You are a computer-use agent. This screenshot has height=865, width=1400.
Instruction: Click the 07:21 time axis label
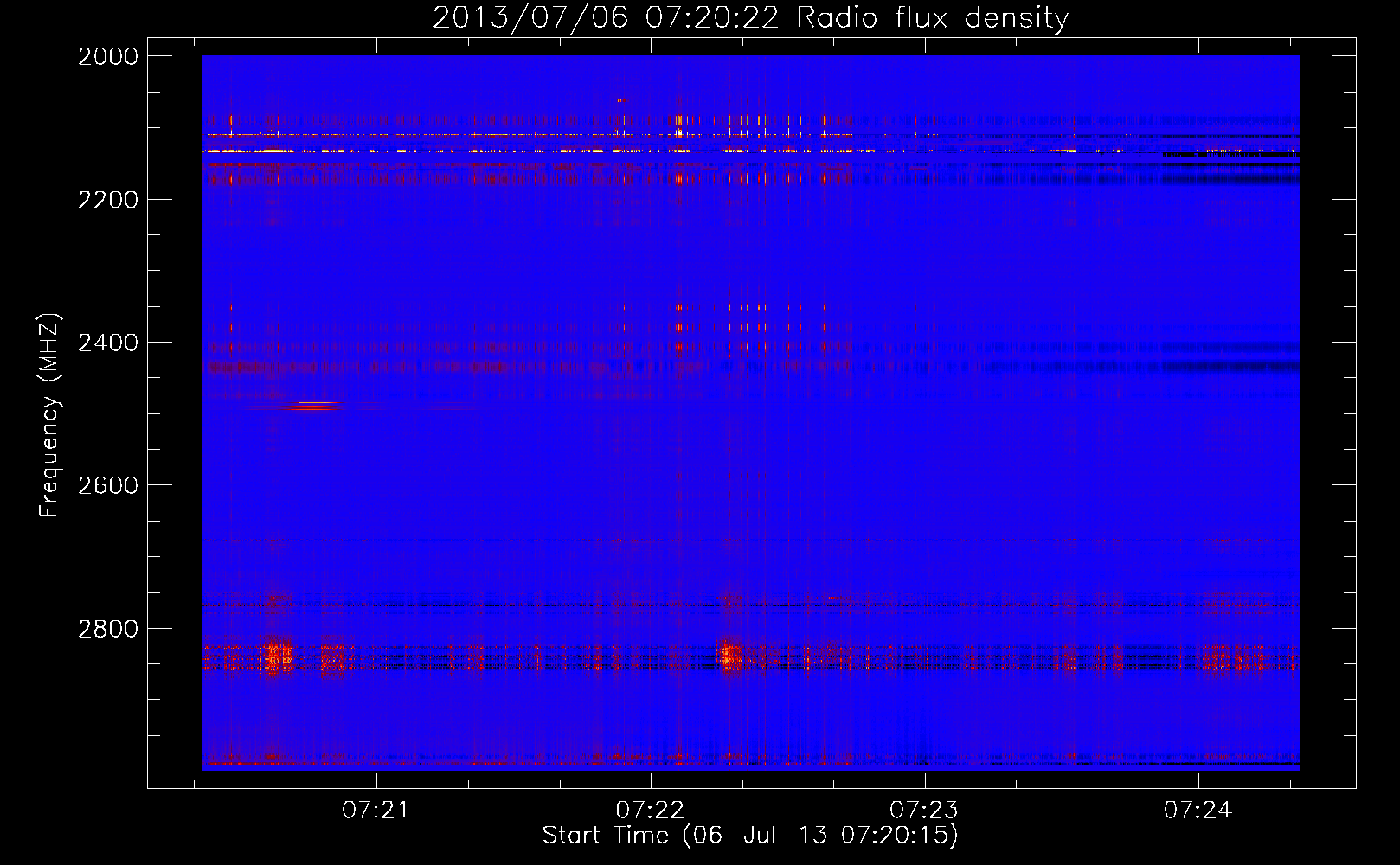(376, 811)
